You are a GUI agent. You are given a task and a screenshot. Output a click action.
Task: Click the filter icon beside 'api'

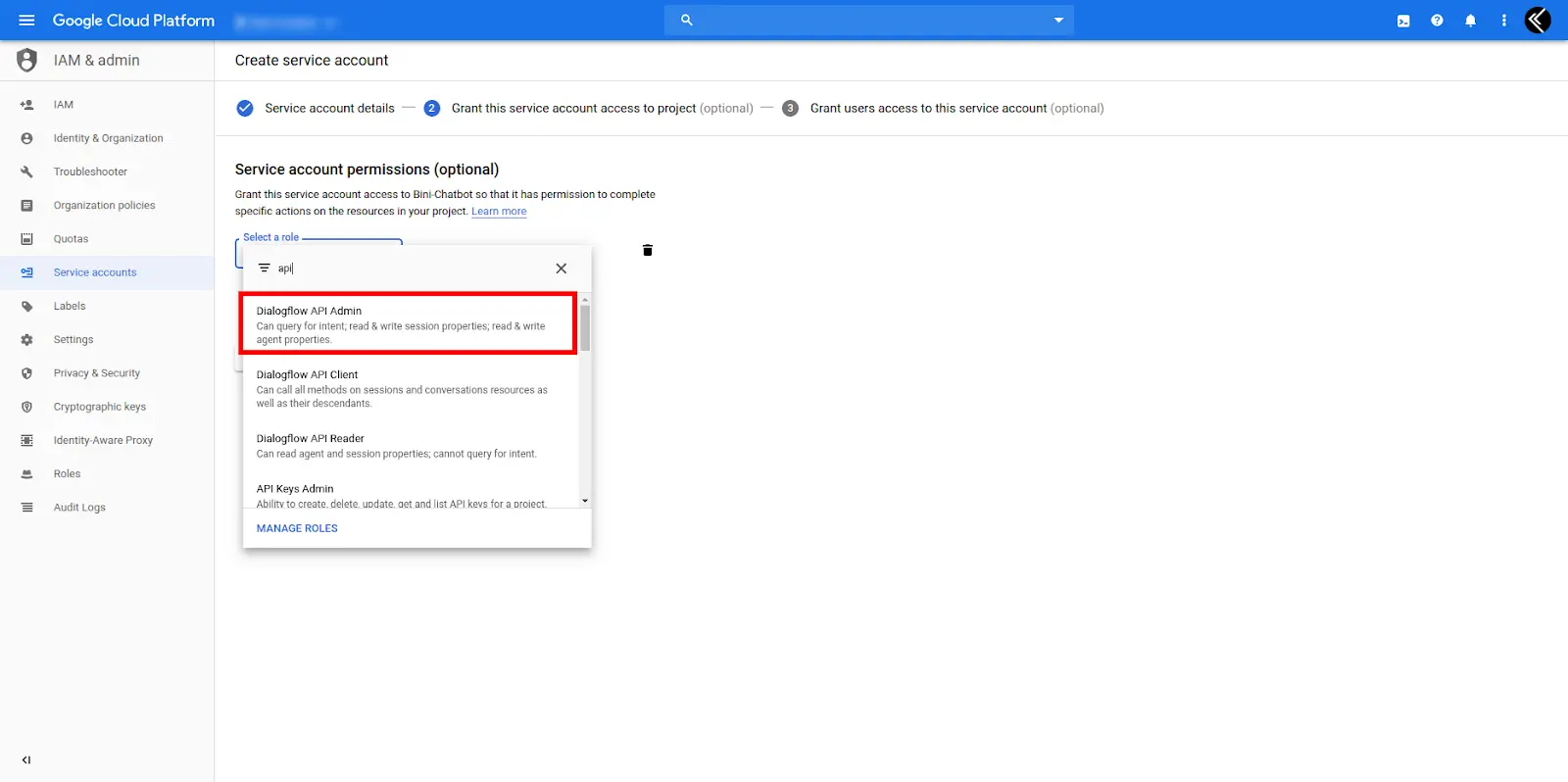(264, 268)
